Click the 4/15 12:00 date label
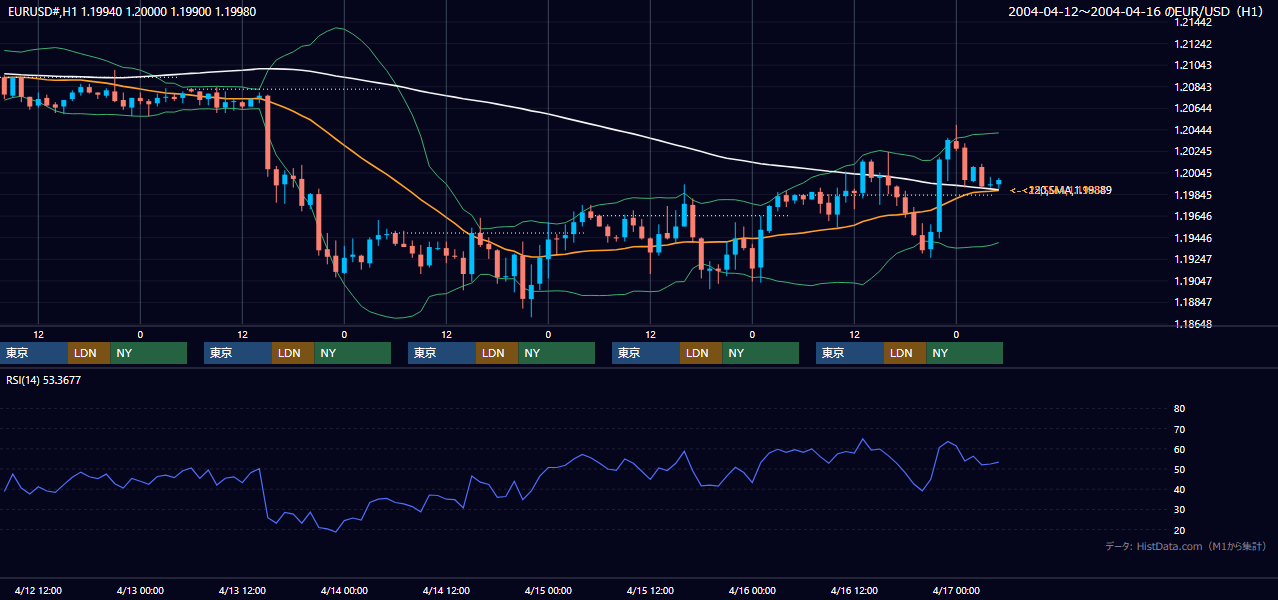This screenshot has height=600, width=1278. pos(651,590)
